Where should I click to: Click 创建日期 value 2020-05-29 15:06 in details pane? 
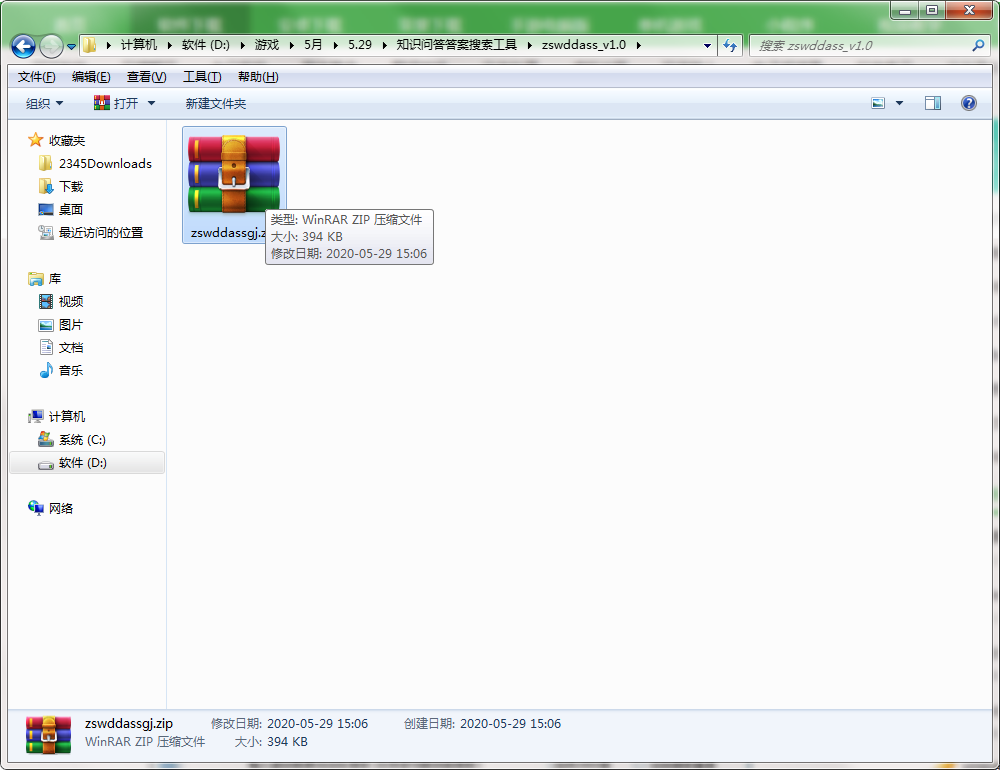click(510, 723)
